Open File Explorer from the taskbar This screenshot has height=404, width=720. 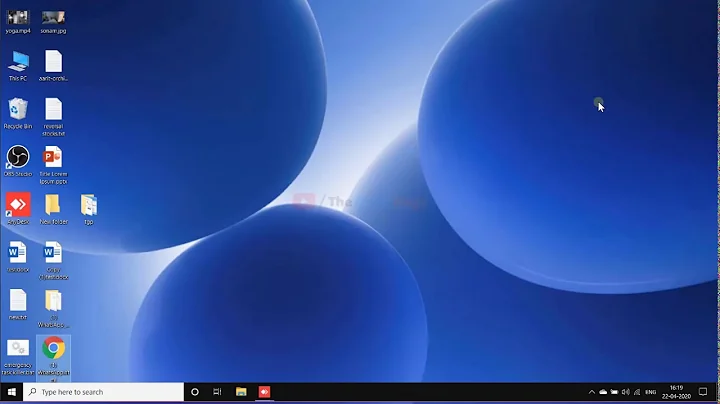coord(241,392)
